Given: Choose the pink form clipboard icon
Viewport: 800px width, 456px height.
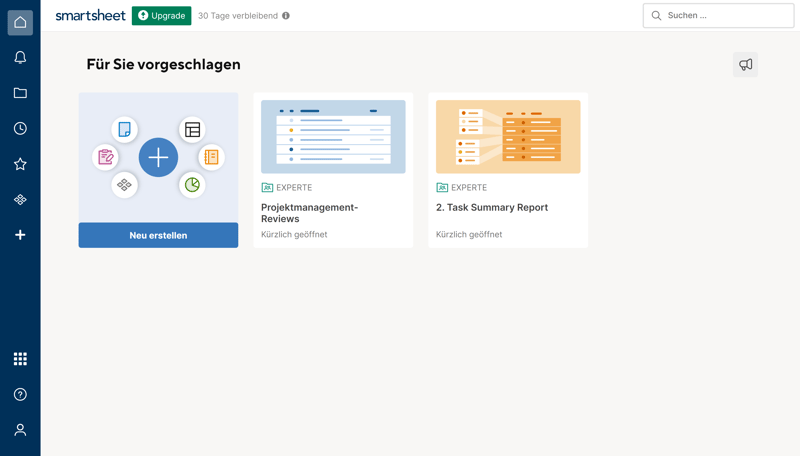Looking at the screenshot, I should point(106,157).
